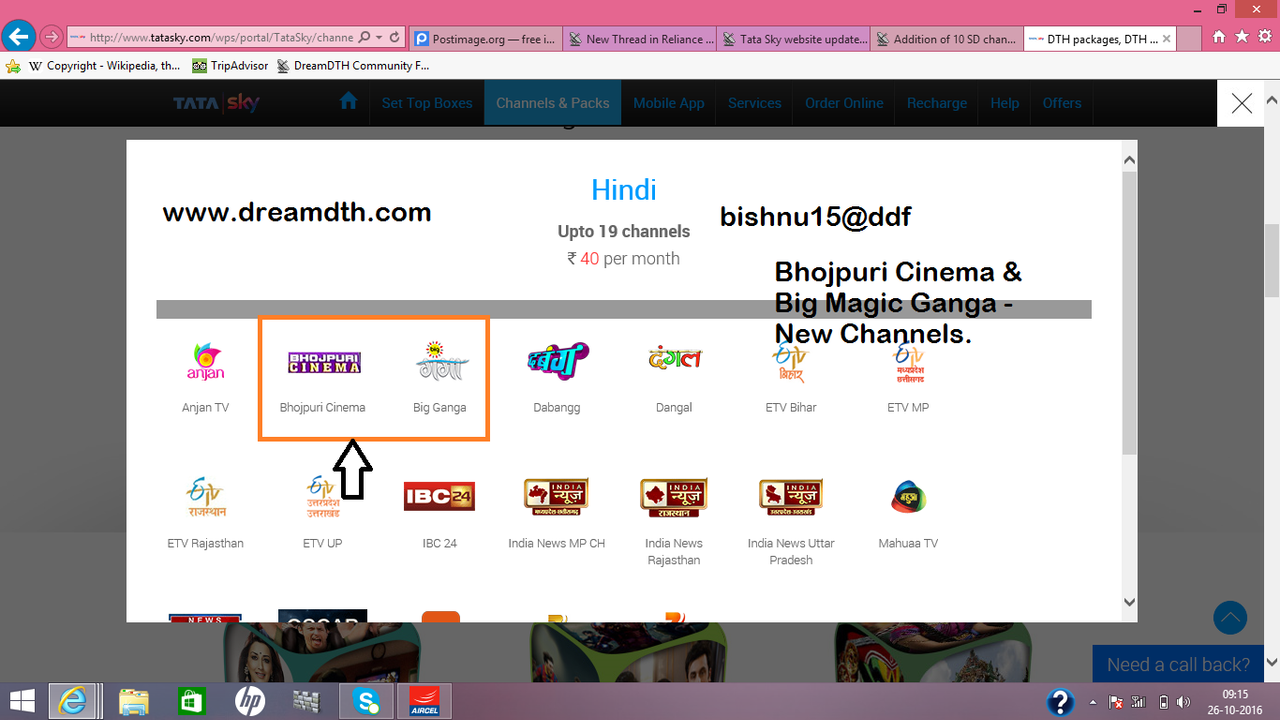The image size is (1280, 720).
Task: Click the tatasky.com address bar field
Action: pyautogui.click(x=220, y=38)
